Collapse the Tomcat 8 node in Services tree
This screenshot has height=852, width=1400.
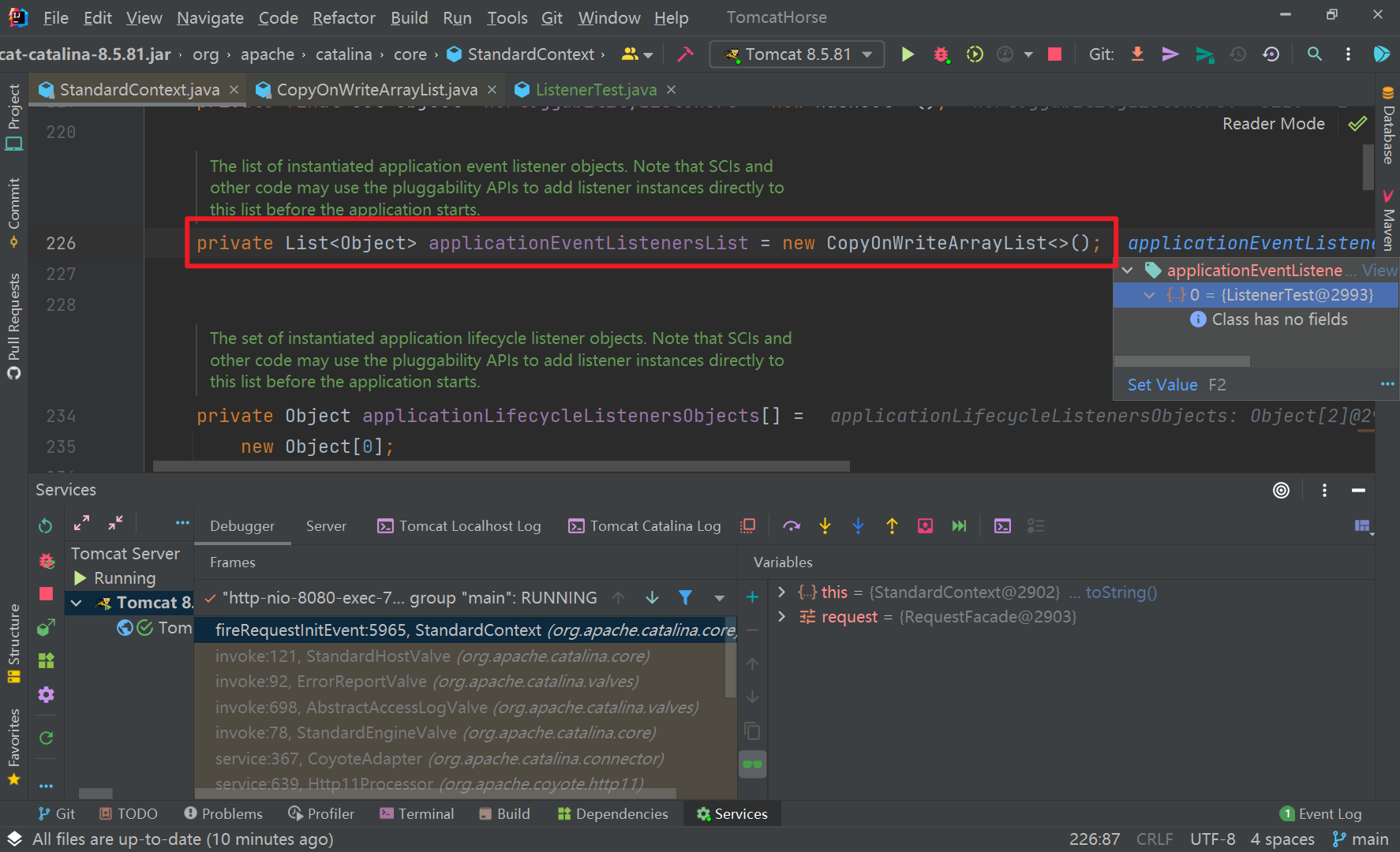tap(77, 603)
